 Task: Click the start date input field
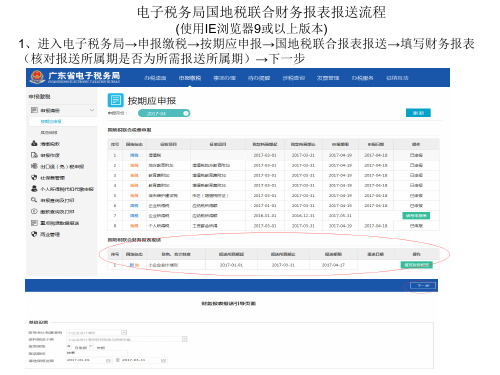pyautogui.click(x=89, y=360)
